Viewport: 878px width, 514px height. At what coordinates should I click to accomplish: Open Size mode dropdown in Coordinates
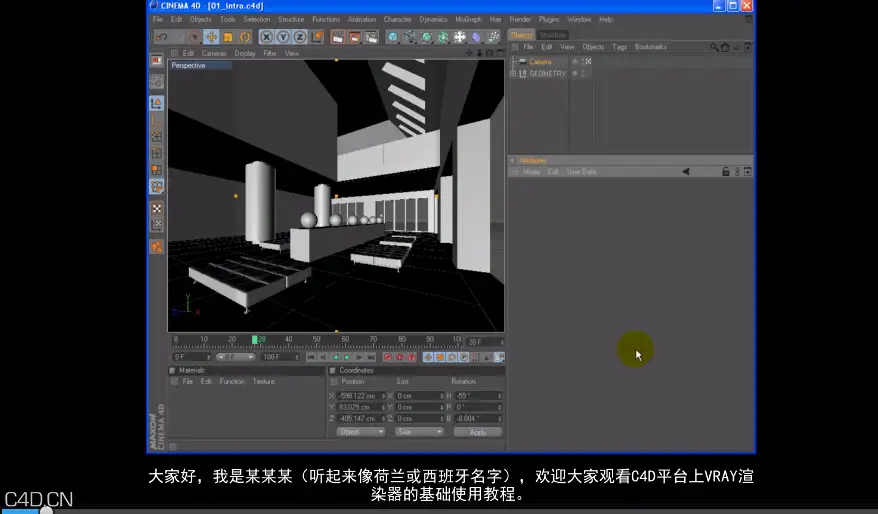419,432
